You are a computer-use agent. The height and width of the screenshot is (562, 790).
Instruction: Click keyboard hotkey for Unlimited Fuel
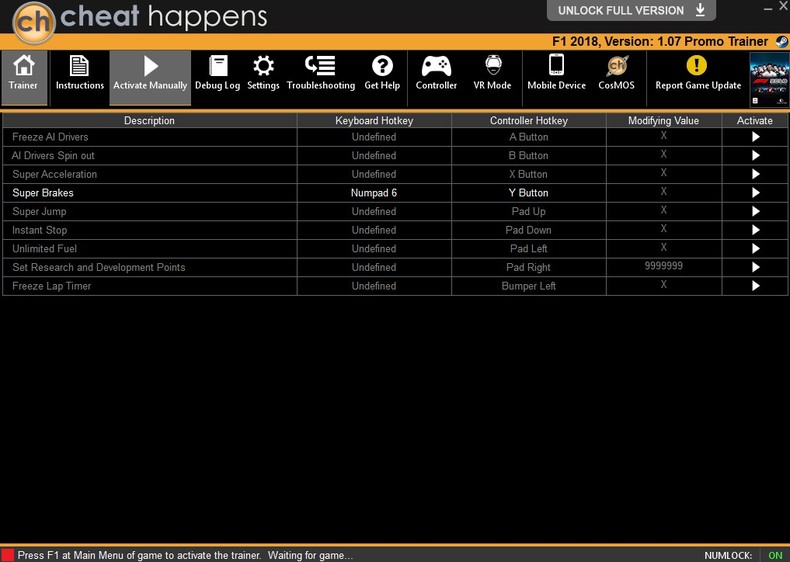click(374, 248)
